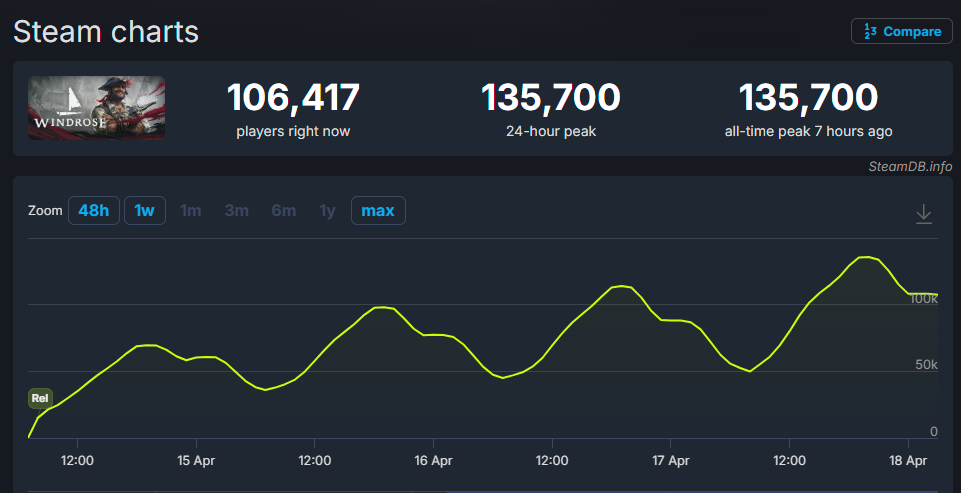This screenshot has height=493, width=961.
Task: Click the 17 Apr date axis label
Action: coord(670,461)
